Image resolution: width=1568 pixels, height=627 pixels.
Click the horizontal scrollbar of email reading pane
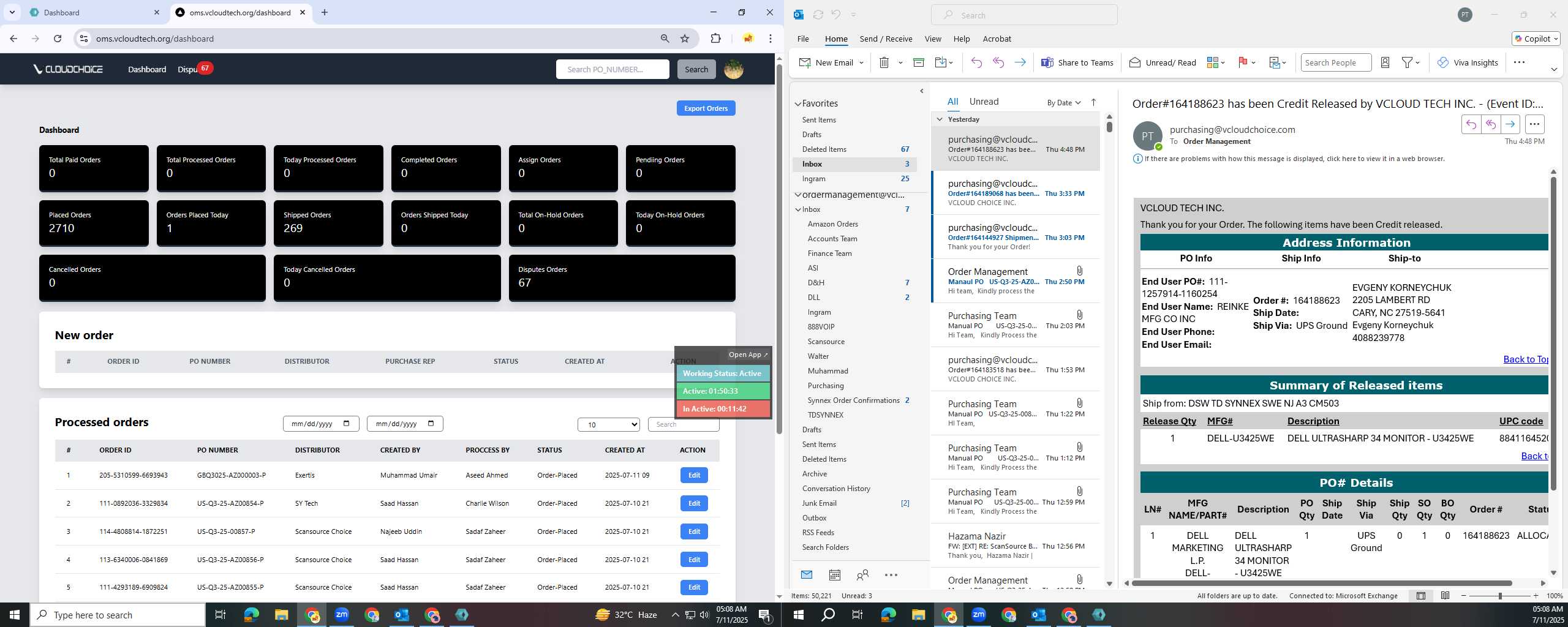pyautogui.click(x=1321, y=583)
